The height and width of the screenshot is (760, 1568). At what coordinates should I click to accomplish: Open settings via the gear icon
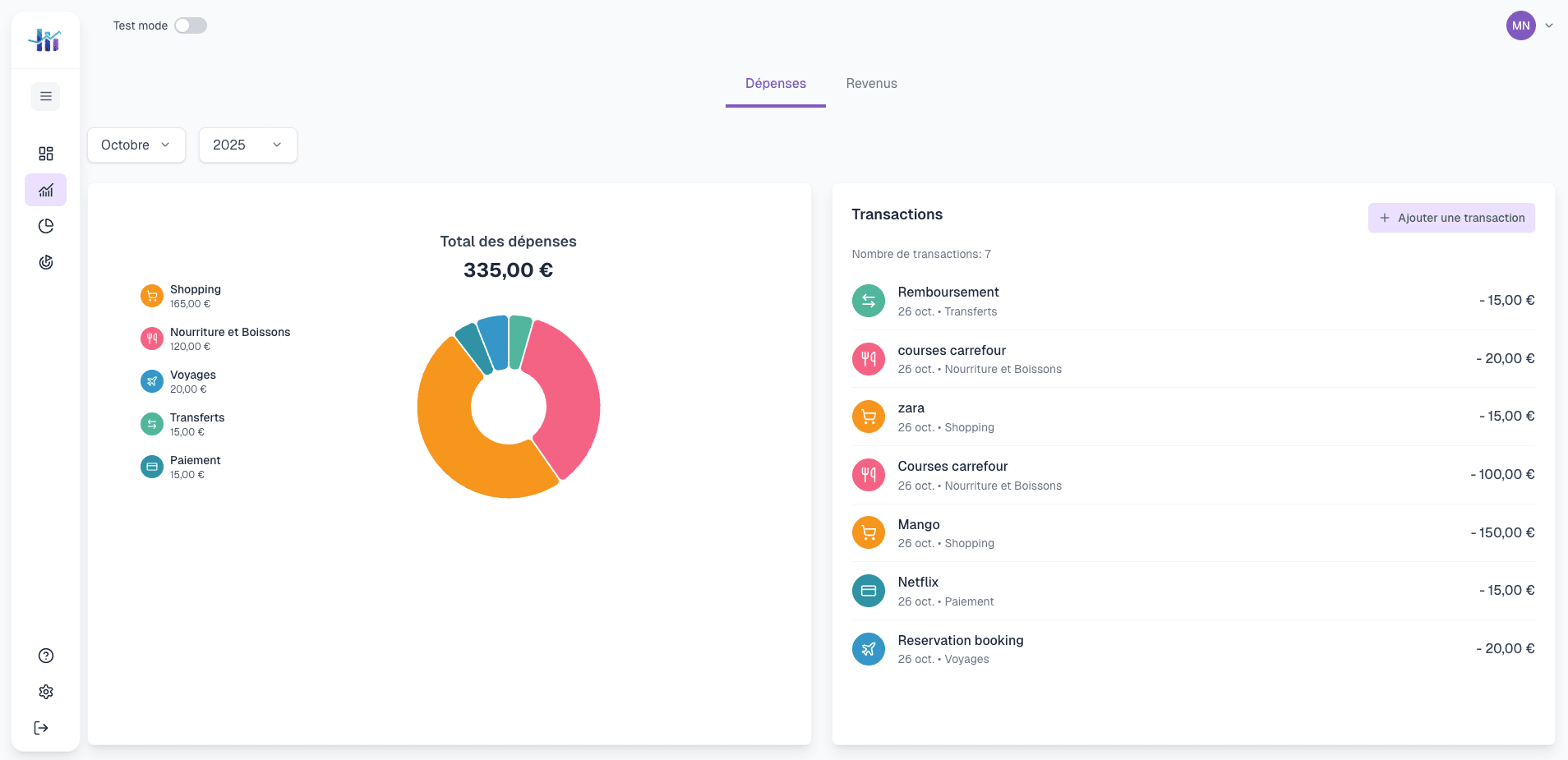click(x=46, y=692)
